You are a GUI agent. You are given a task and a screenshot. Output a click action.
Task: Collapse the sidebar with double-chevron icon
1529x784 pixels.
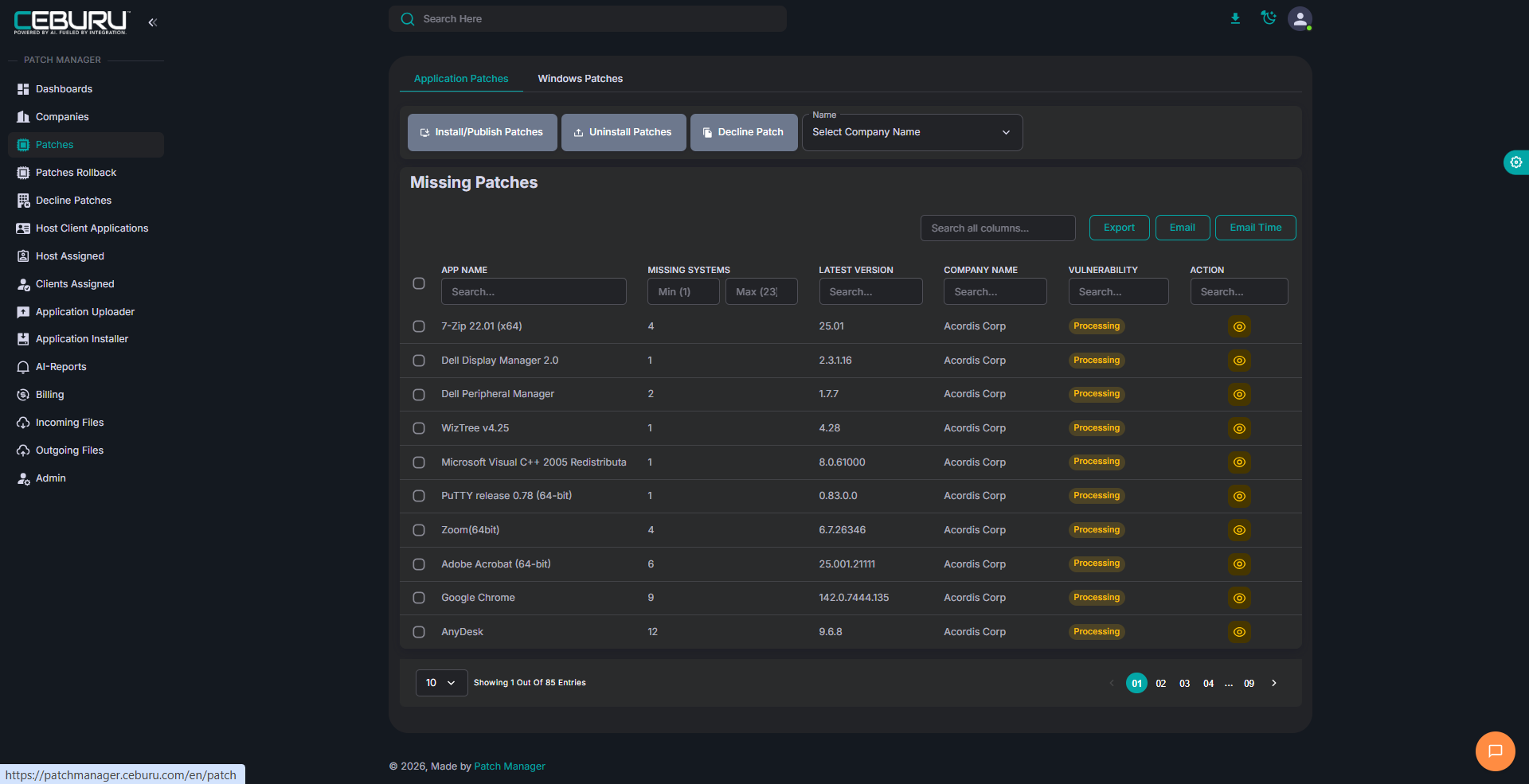tap(152, 22)
